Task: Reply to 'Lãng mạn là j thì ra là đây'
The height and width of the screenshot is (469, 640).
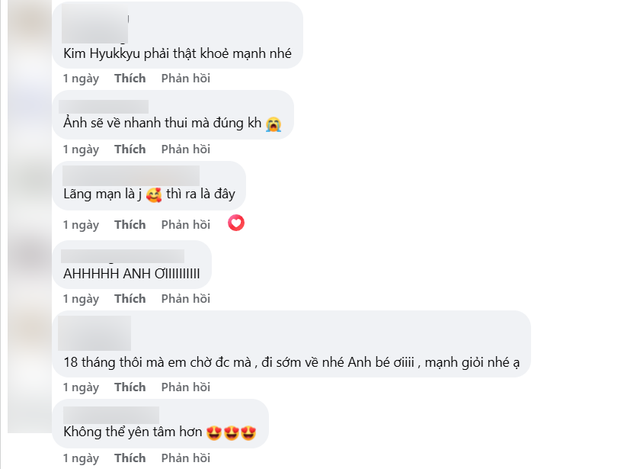Action: click(186, 224)
